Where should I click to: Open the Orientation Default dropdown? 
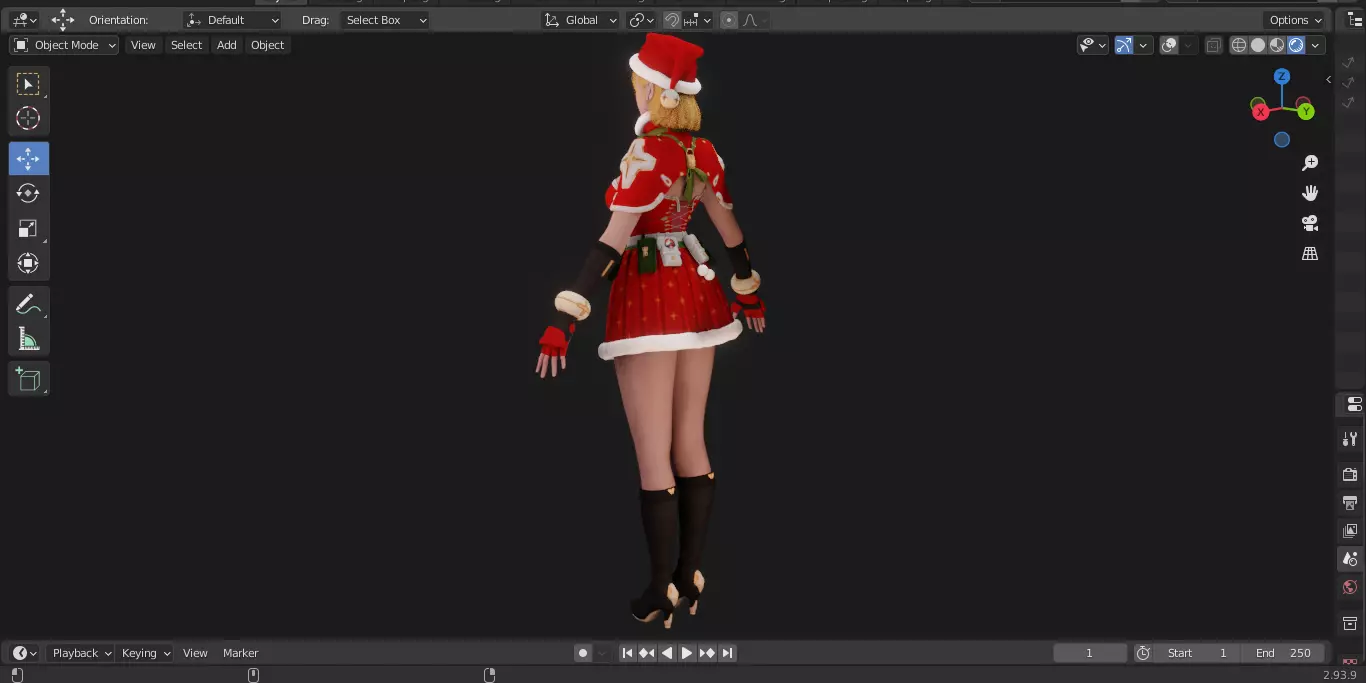click(x=233, y=20)
